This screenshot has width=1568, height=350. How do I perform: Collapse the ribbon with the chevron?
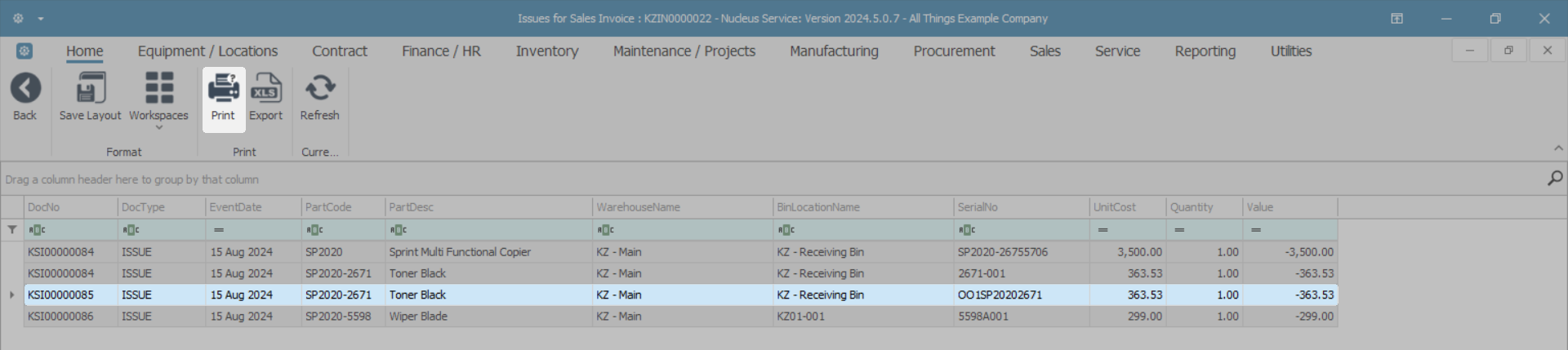pos(1558,148)
